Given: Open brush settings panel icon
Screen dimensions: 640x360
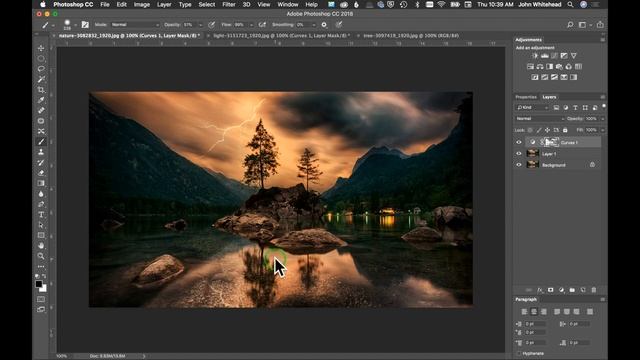Looking at the screenshot, I should pos(85,24).
